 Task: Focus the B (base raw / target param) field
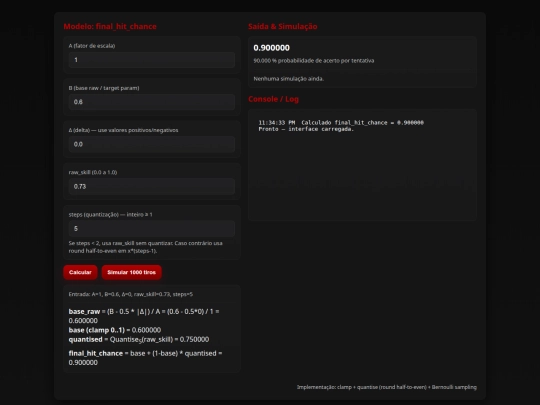point(152,102)
